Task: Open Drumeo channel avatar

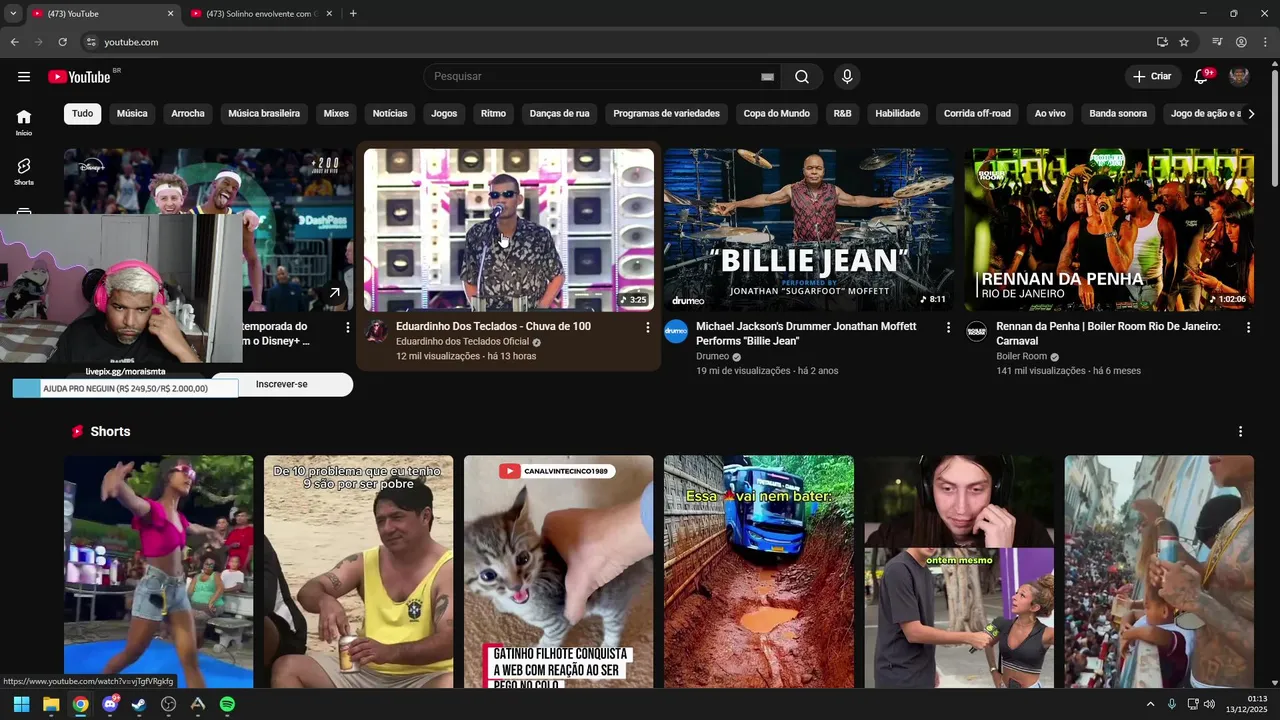Action: point(676,332)
